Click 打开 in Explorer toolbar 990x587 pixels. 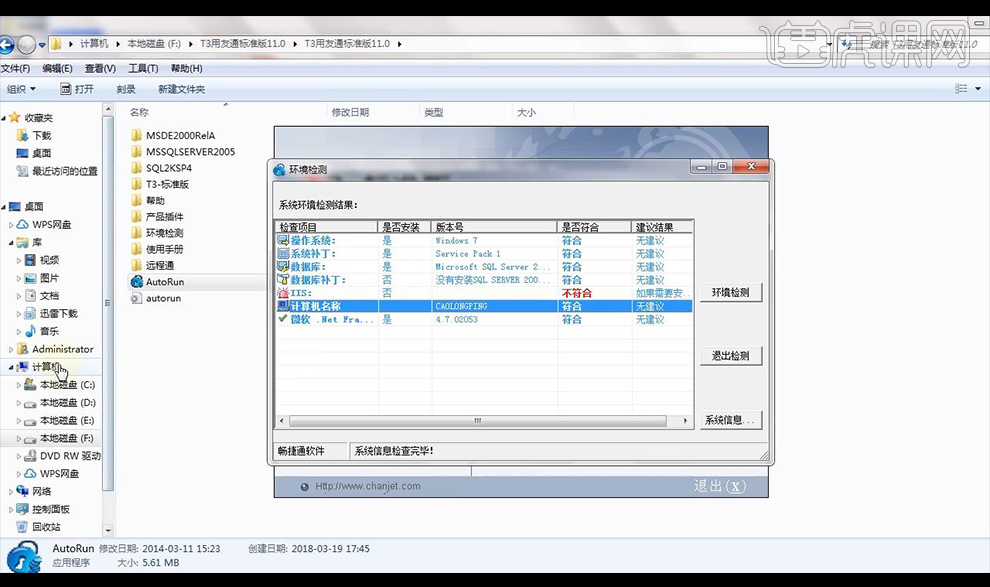pos(77,89)
